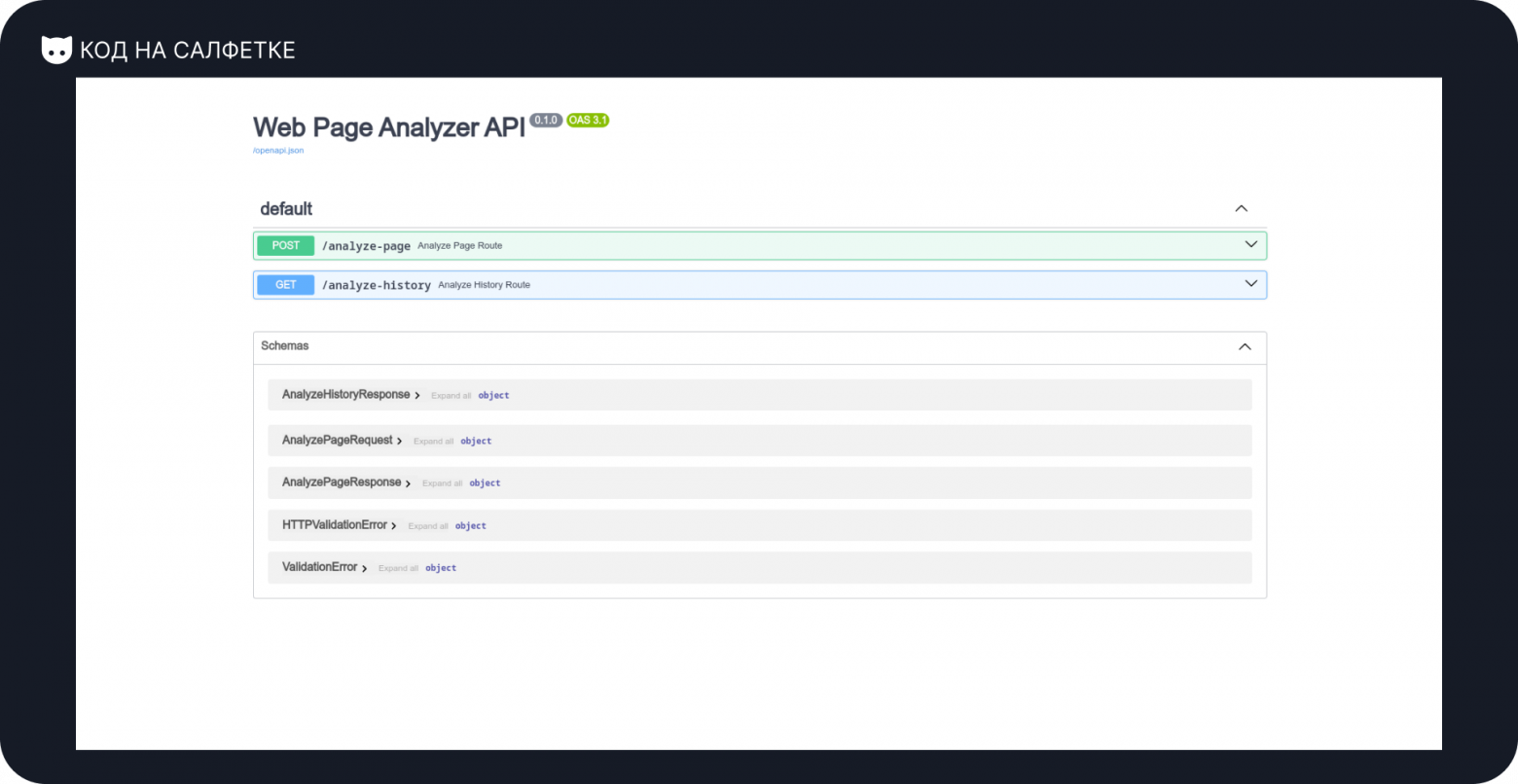Collapse the default section chevron
The width and height of the screenshot is (1518, 784).
[1241, 208]
